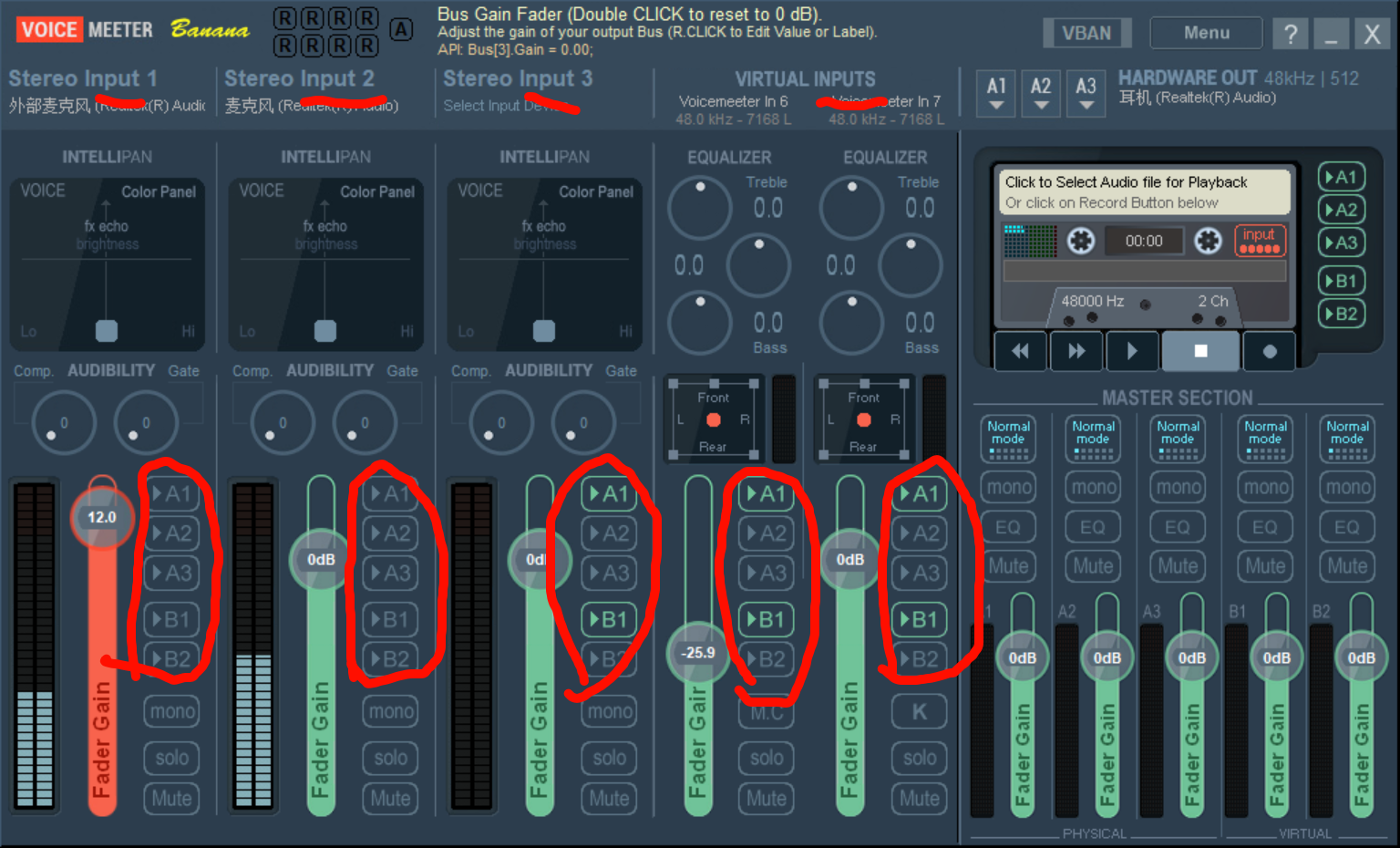Screen dimensions: 1400x848
Task: Enable A3 routing on second virtual input
Action: point(919,573)
